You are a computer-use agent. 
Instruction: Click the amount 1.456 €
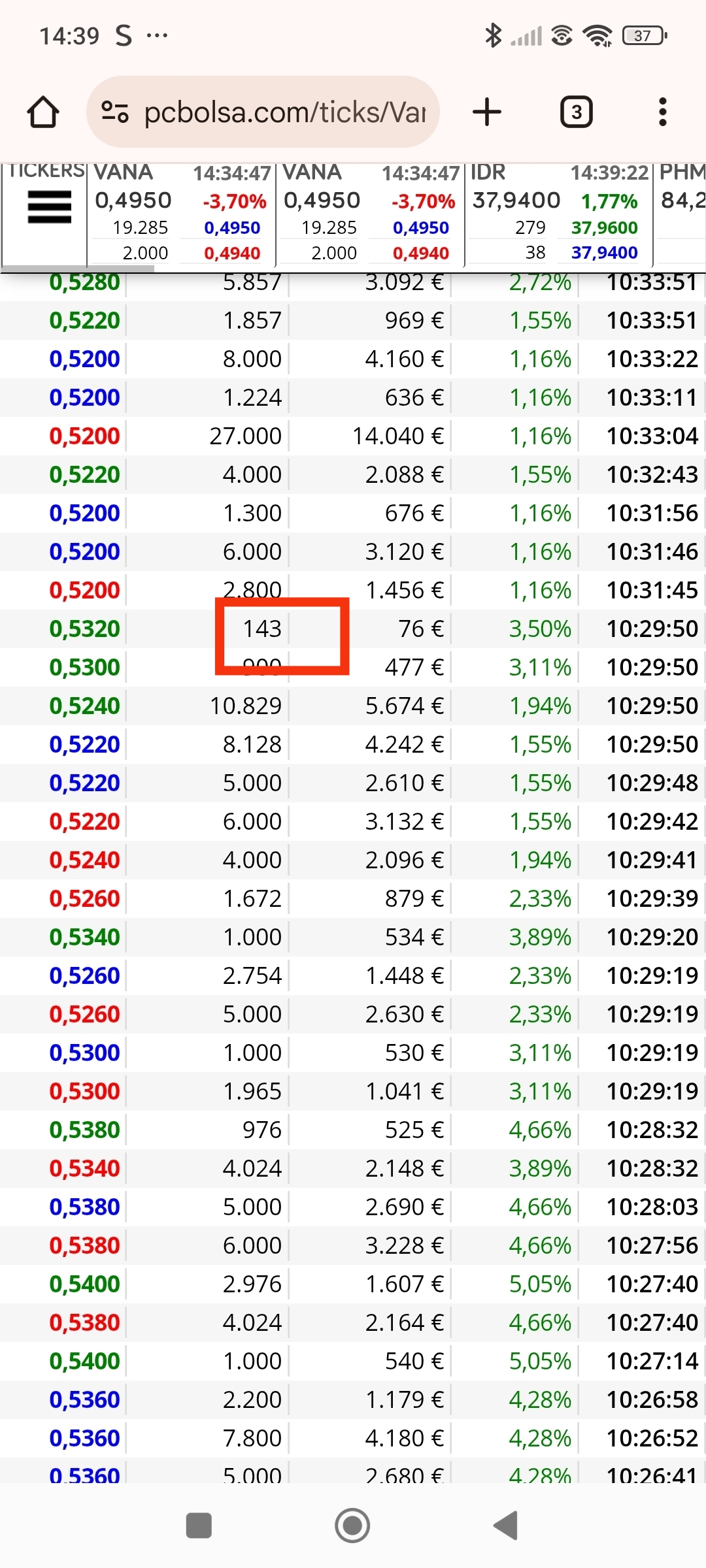click(405, 590)
